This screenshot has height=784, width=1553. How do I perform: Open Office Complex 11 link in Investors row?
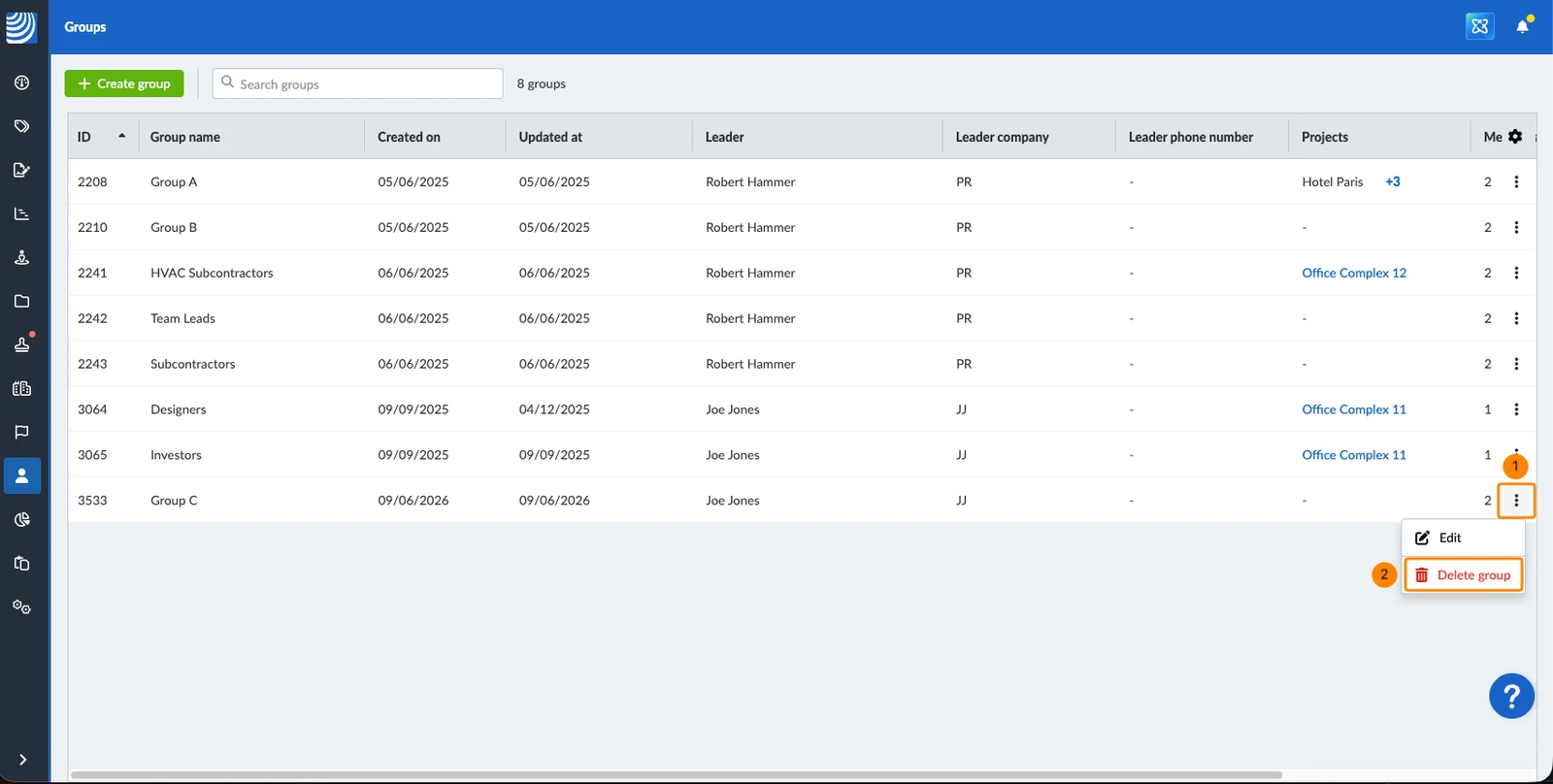[x=1354, y=455]
